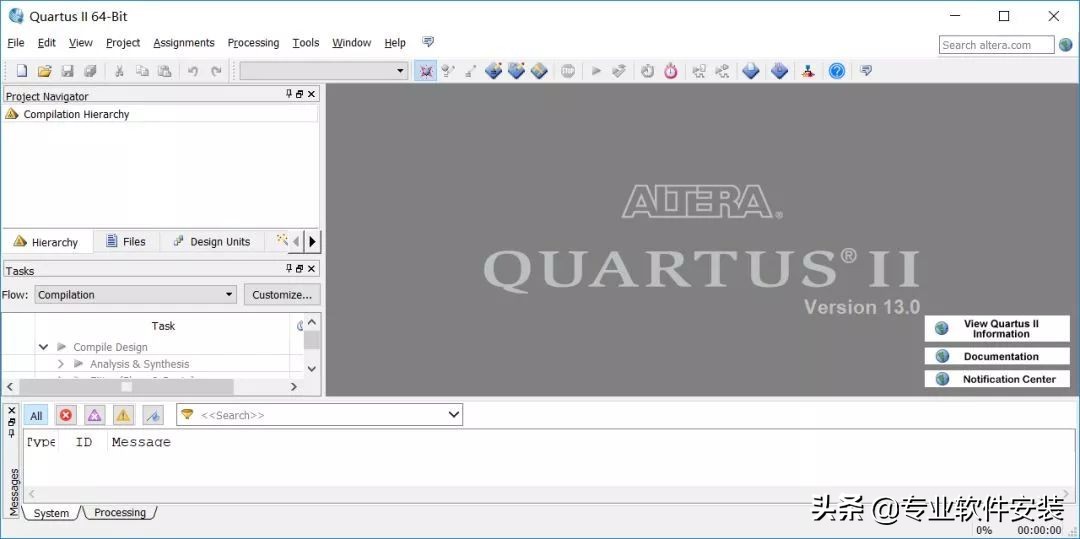Switch to the System messages tab
Screen dimensions: 1080x539
51,513
